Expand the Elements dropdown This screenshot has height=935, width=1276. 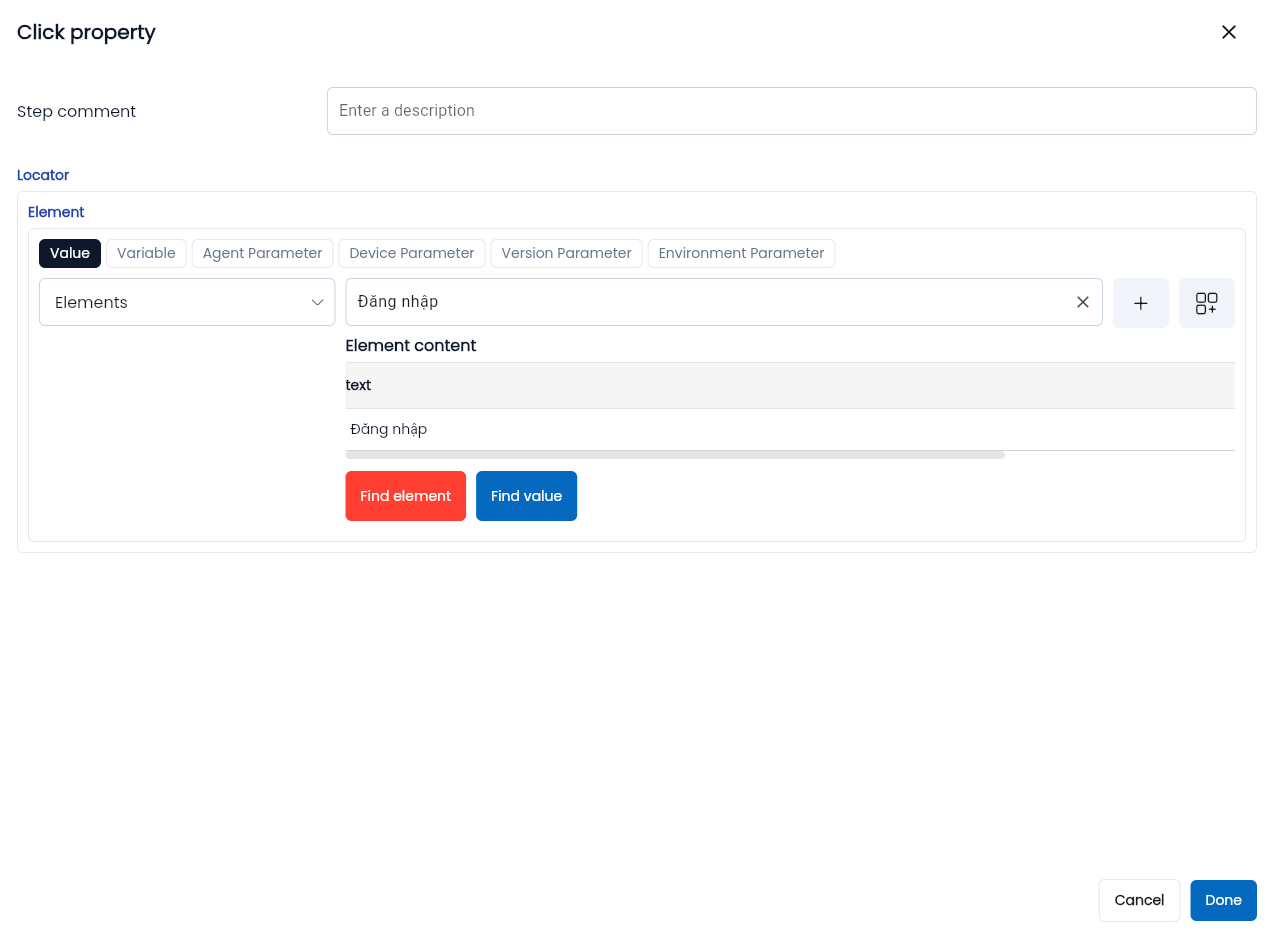tap(187, 302)
